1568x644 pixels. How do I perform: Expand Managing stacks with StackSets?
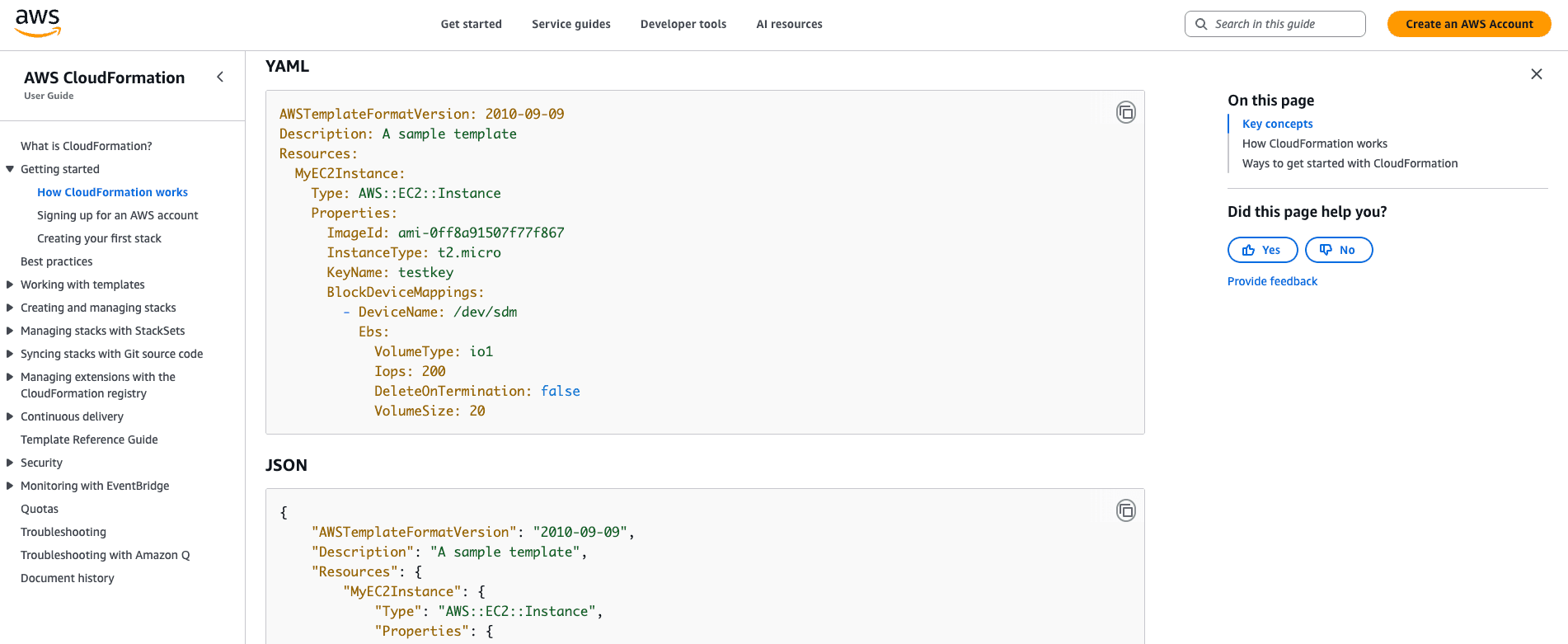[x=10, y=331]
